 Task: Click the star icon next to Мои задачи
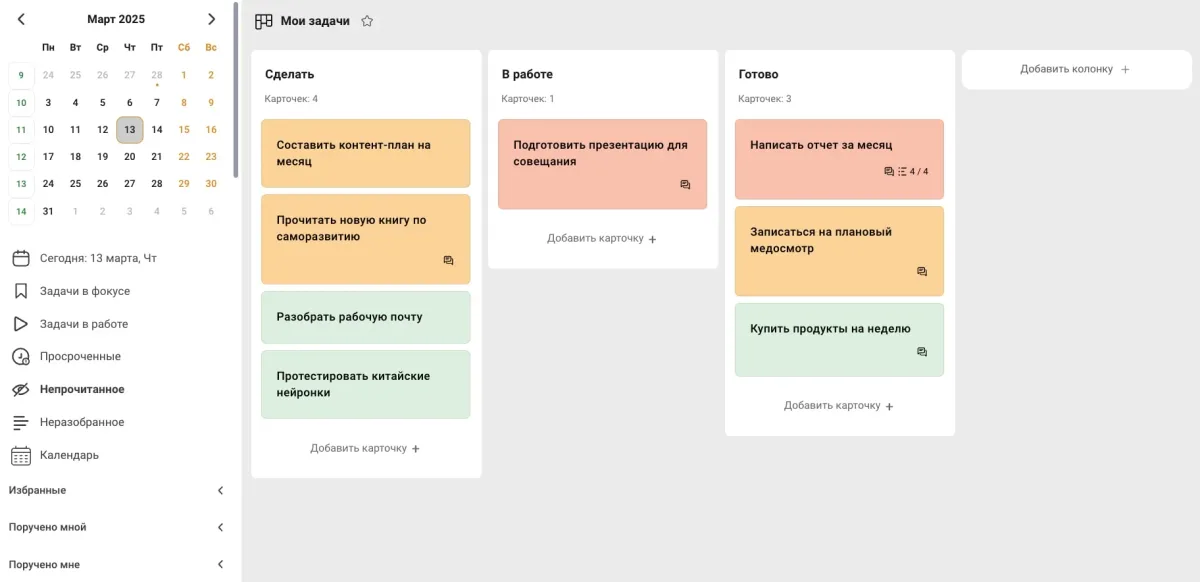coord(367,21)
